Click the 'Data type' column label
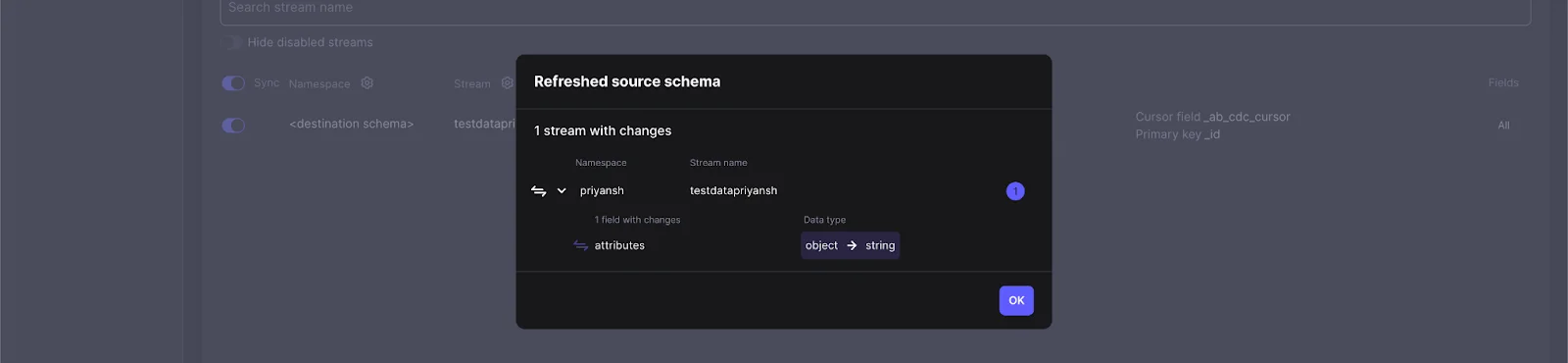The image size is (1568, 363). point(824,220)
